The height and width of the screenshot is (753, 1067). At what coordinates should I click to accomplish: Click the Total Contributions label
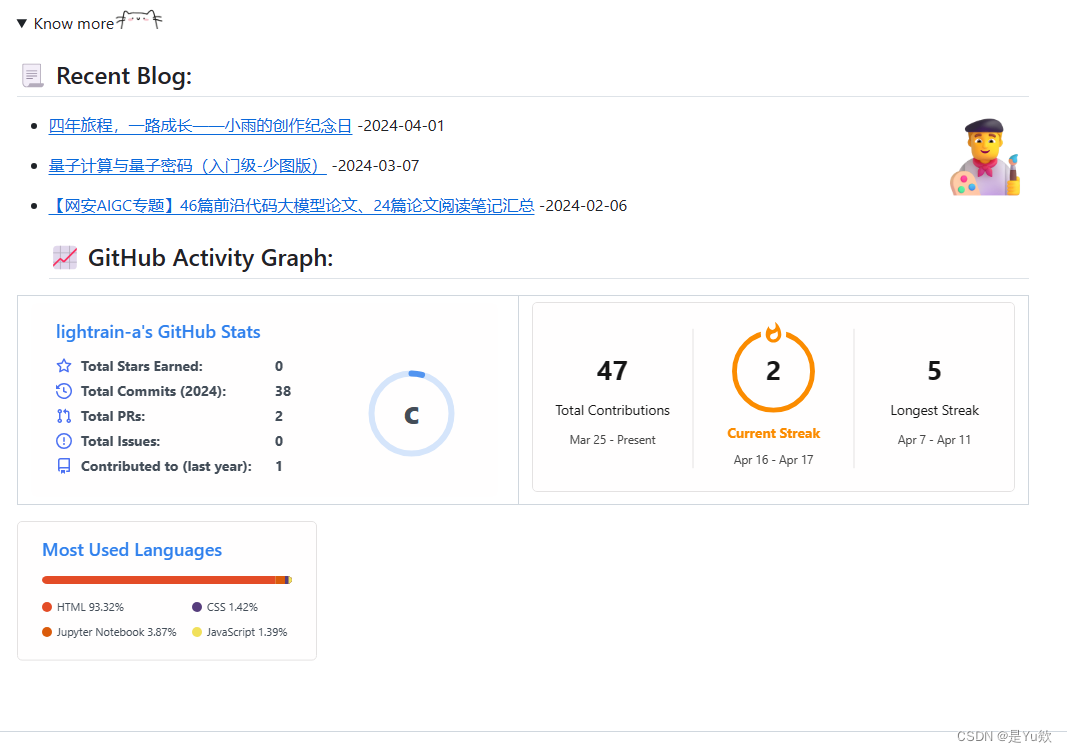click(x=612, y=410)
